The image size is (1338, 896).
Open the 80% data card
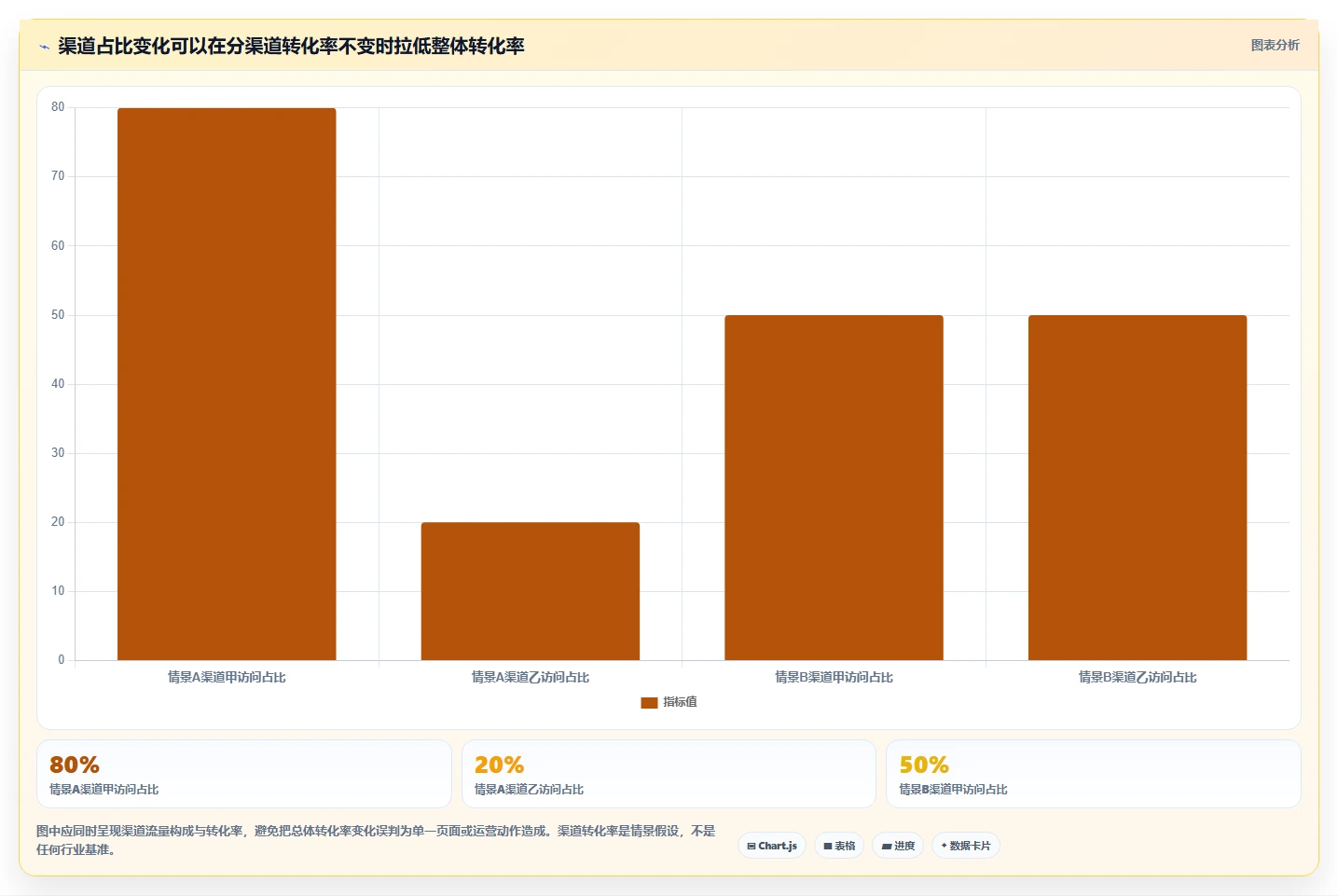pos(244,774)
